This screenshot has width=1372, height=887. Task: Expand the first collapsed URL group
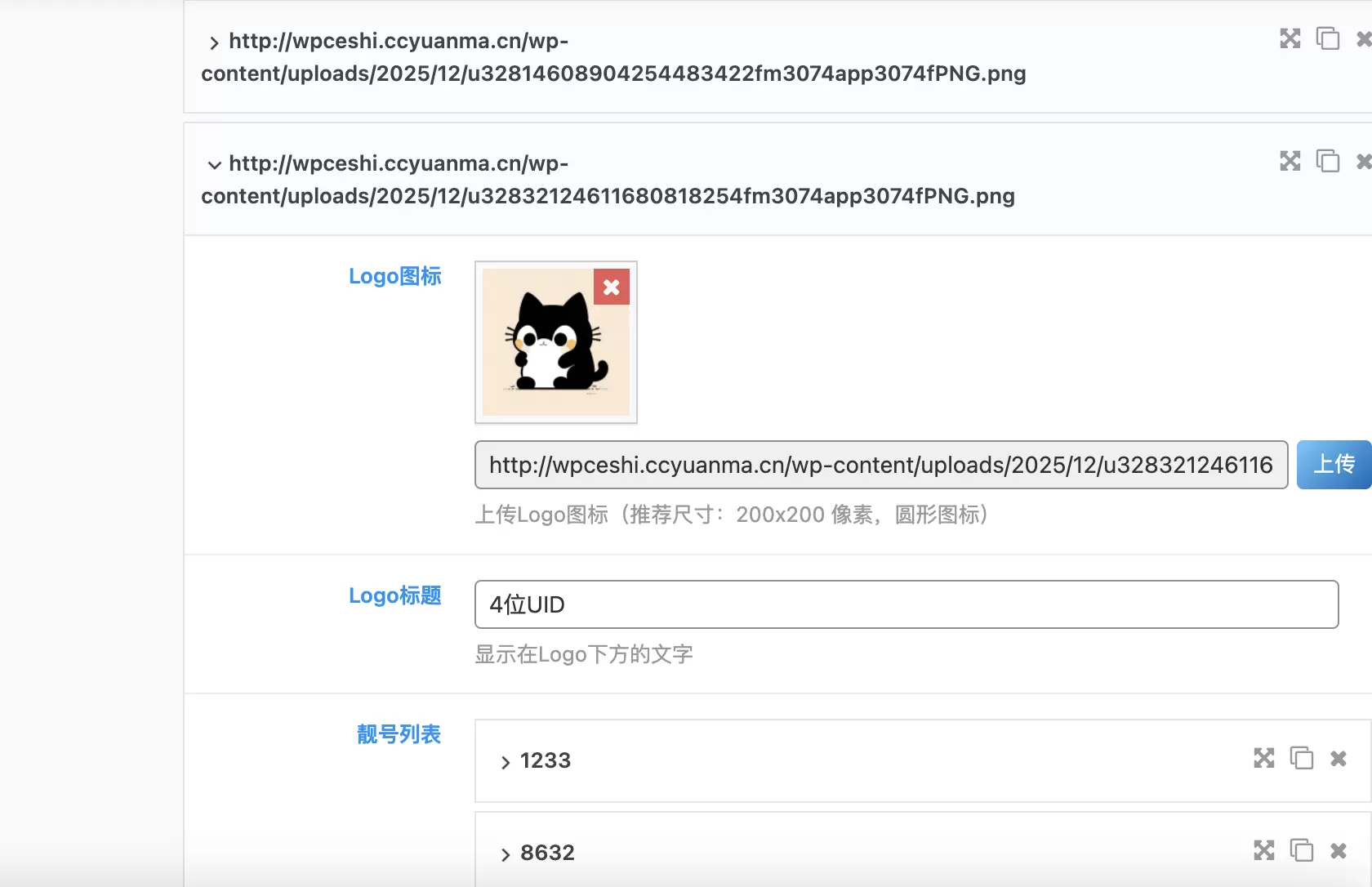(x=214, y=43)
